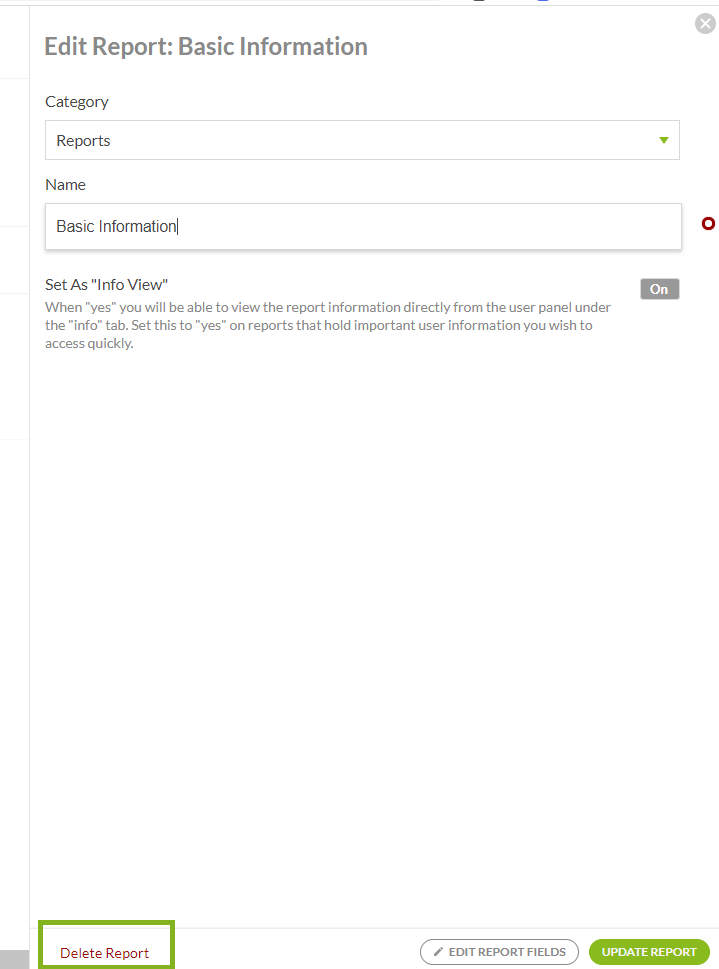Screen dimensions: 719x969
Task: Click the Set As "Info View" label
Action: coord(106,285)
